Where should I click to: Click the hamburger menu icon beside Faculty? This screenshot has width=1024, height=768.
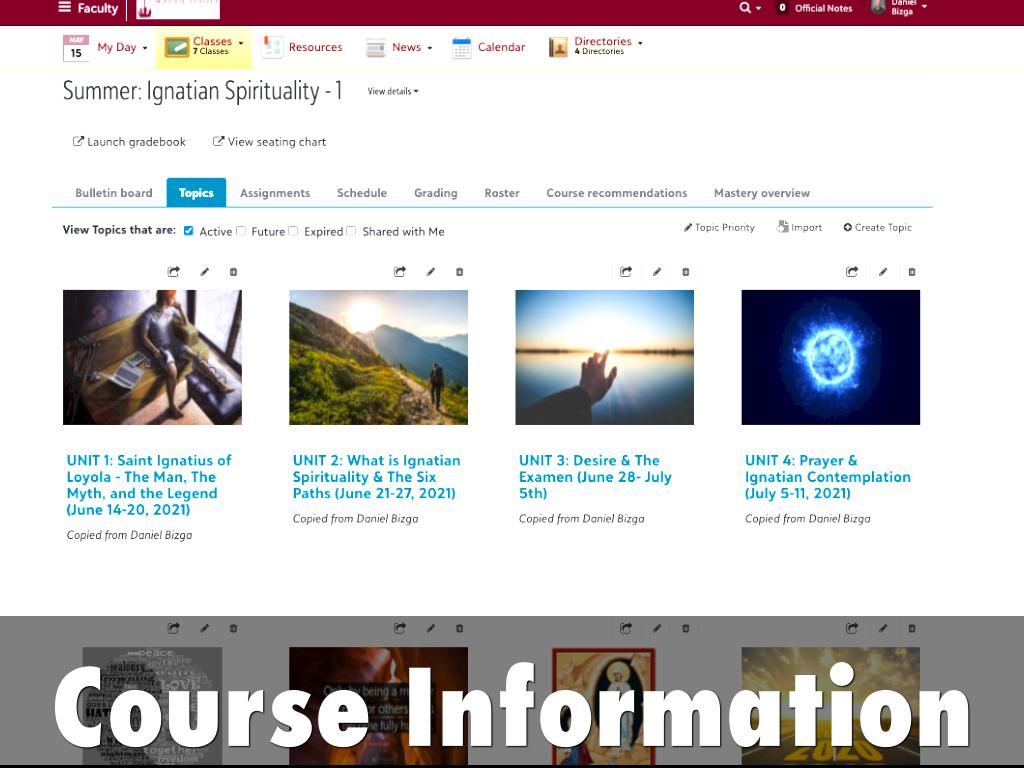pyautogui.click(x=65, y=8)
